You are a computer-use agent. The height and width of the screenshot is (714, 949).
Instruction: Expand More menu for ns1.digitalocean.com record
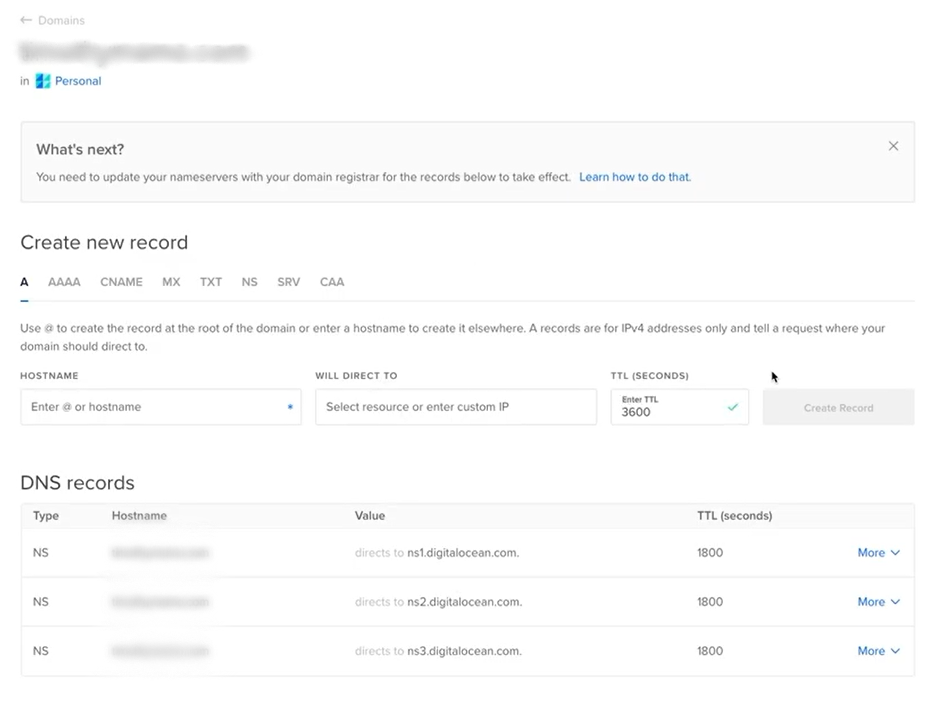(x=878, y=553)
